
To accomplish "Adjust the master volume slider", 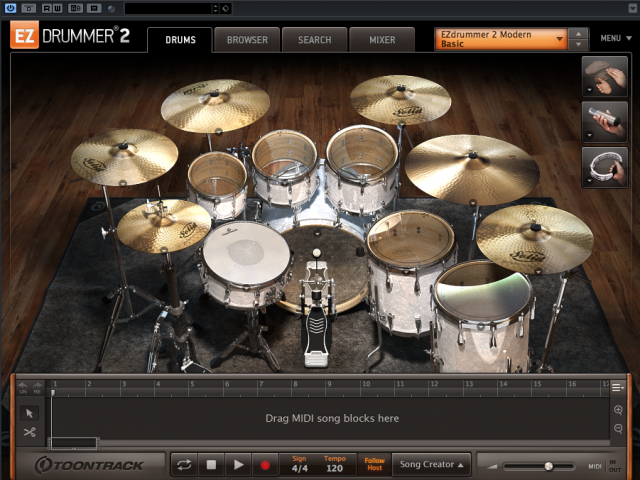I will click(x=549, y=466).
